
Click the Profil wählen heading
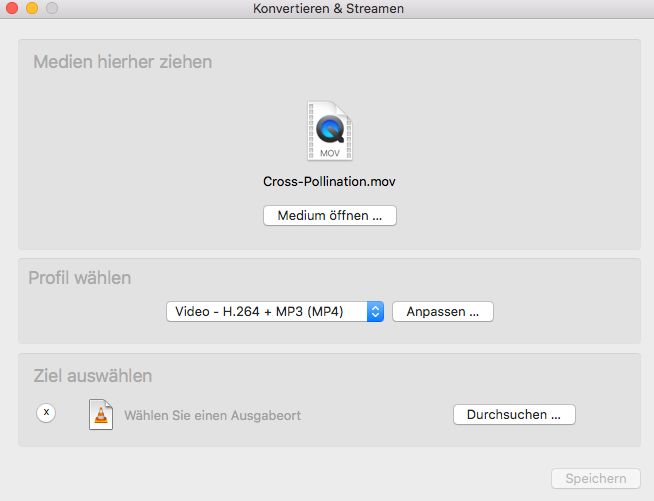click(x=80, y=278)
